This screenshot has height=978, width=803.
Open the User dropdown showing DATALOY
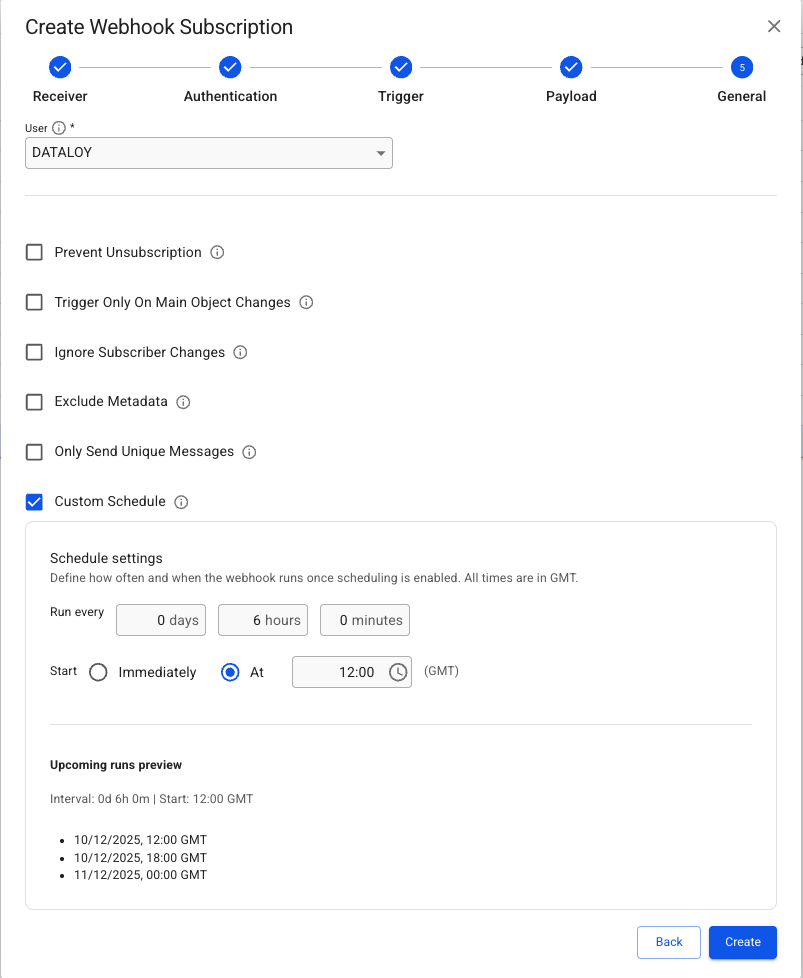tap(208, 153)
